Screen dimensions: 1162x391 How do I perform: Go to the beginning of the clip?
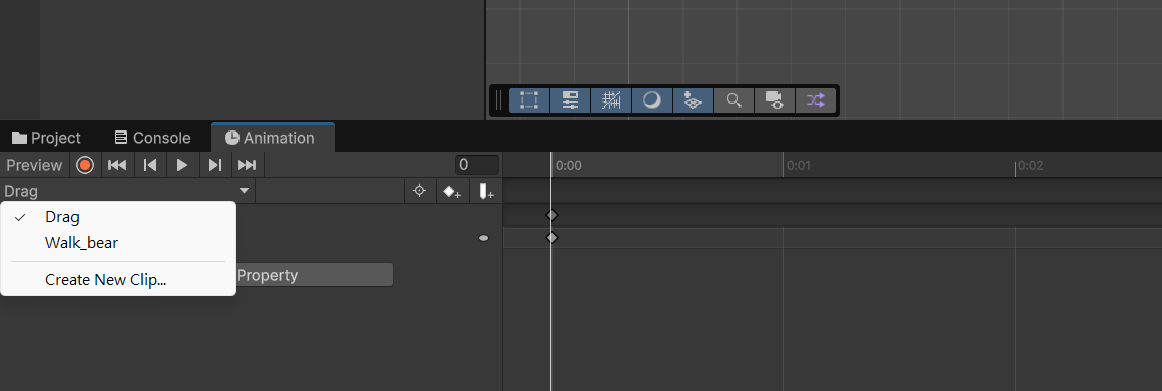[x=117, y=165]
